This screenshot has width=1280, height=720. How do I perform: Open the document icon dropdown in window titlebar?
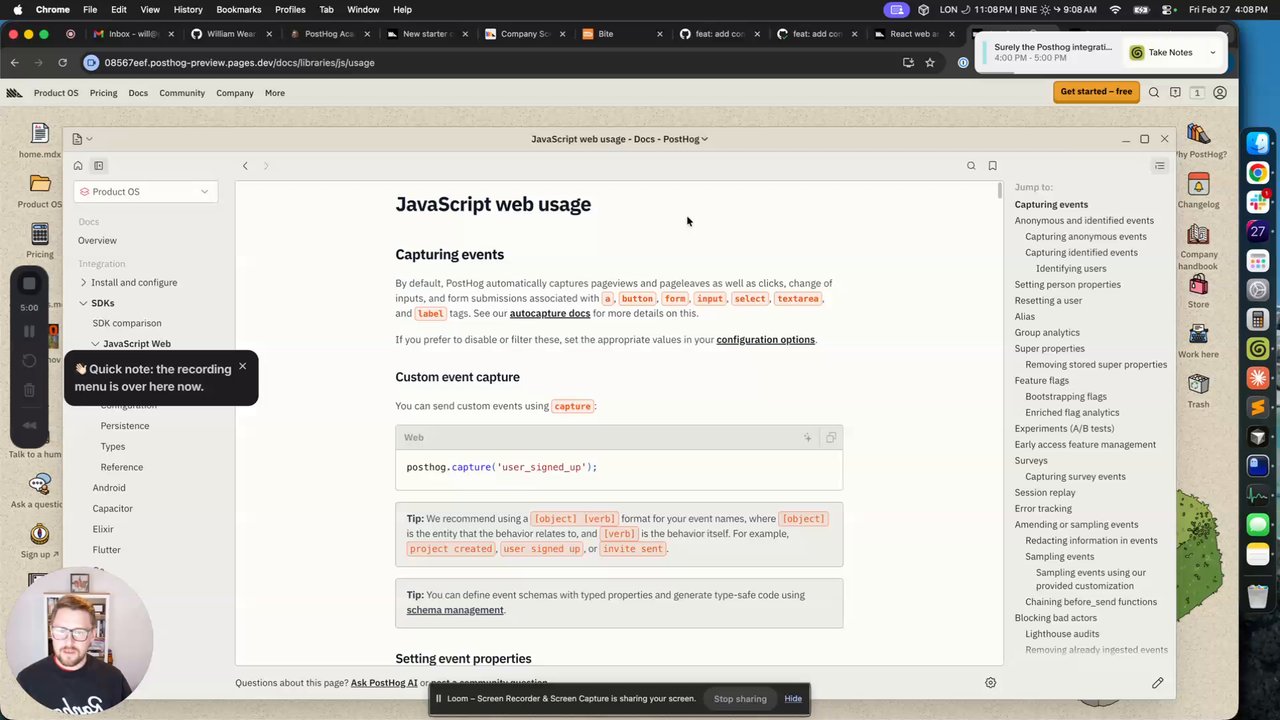82,139
